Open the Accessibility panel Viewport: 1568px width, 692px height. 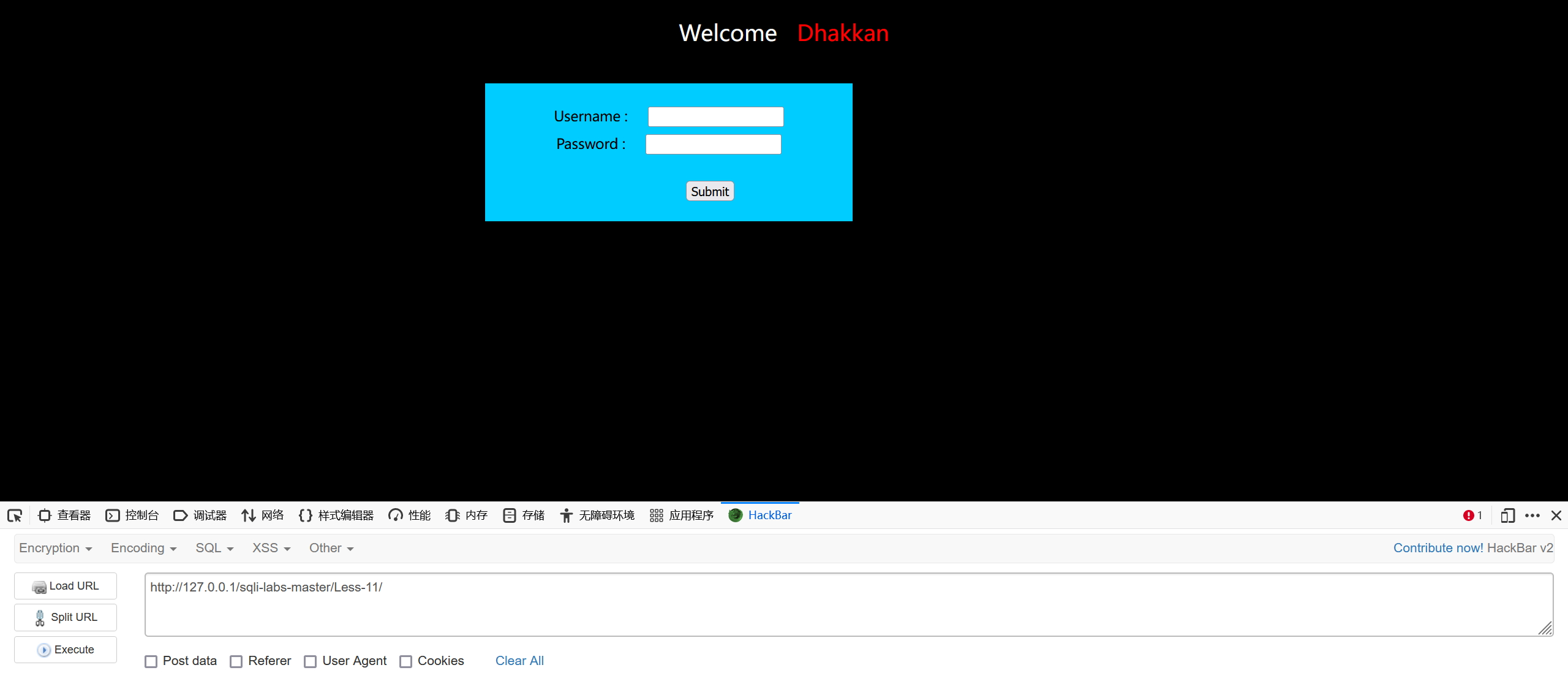[x=597, y=515]
